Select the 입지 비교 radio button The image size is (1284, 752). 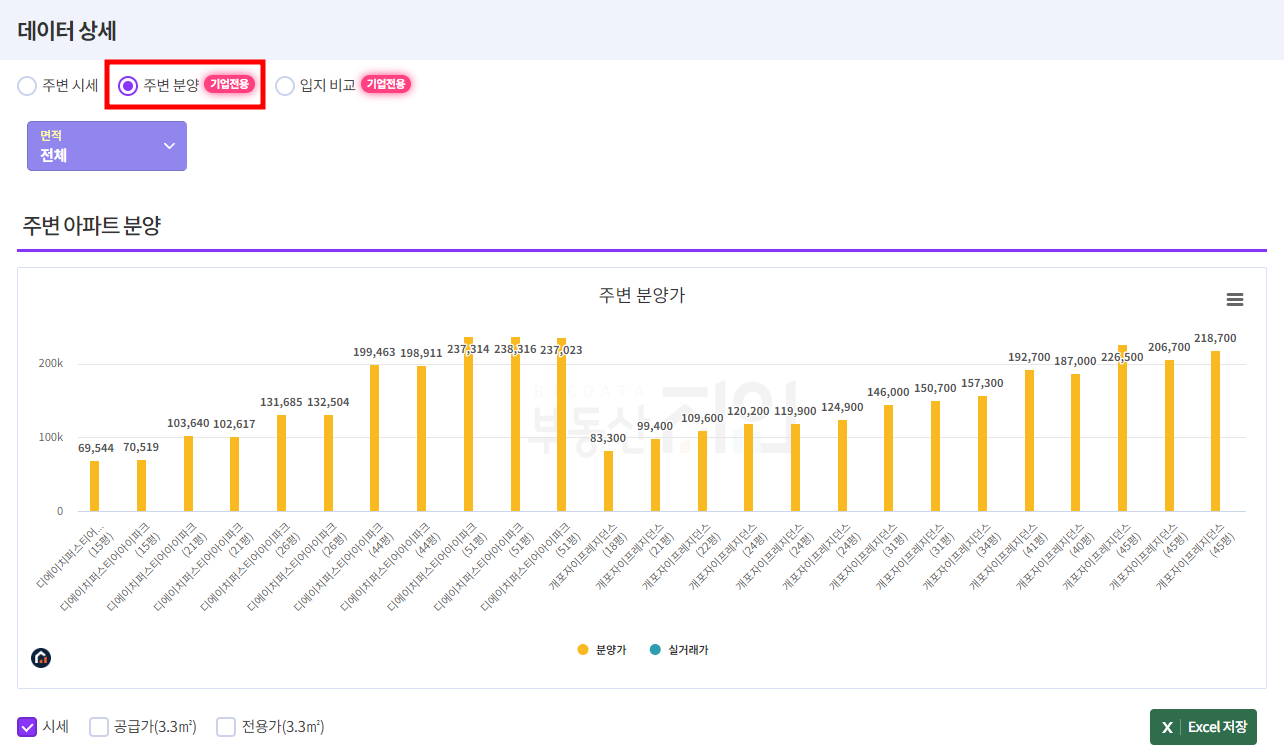285,86
